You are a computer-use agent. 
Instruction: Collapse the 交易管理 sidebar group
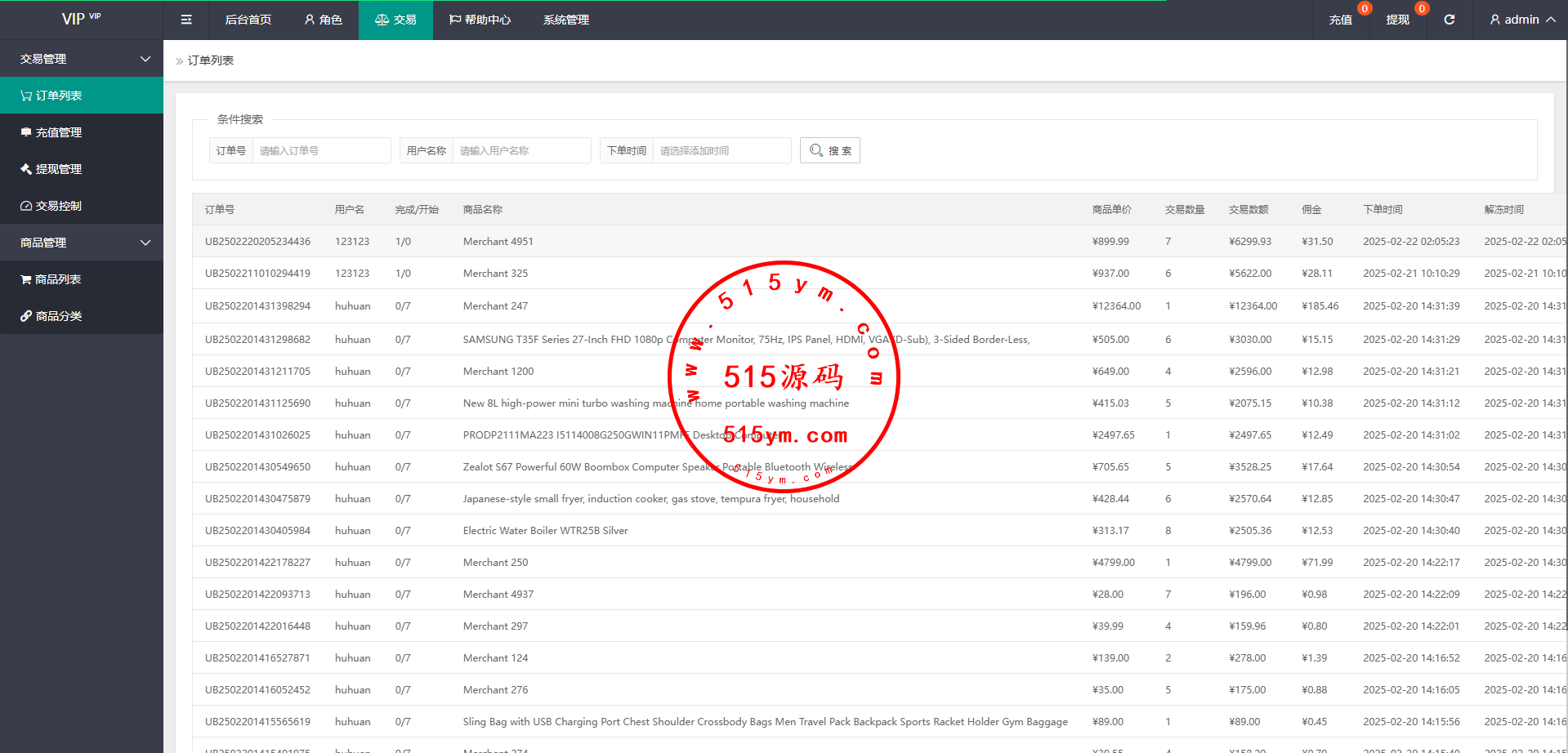(x=82, y=59)
